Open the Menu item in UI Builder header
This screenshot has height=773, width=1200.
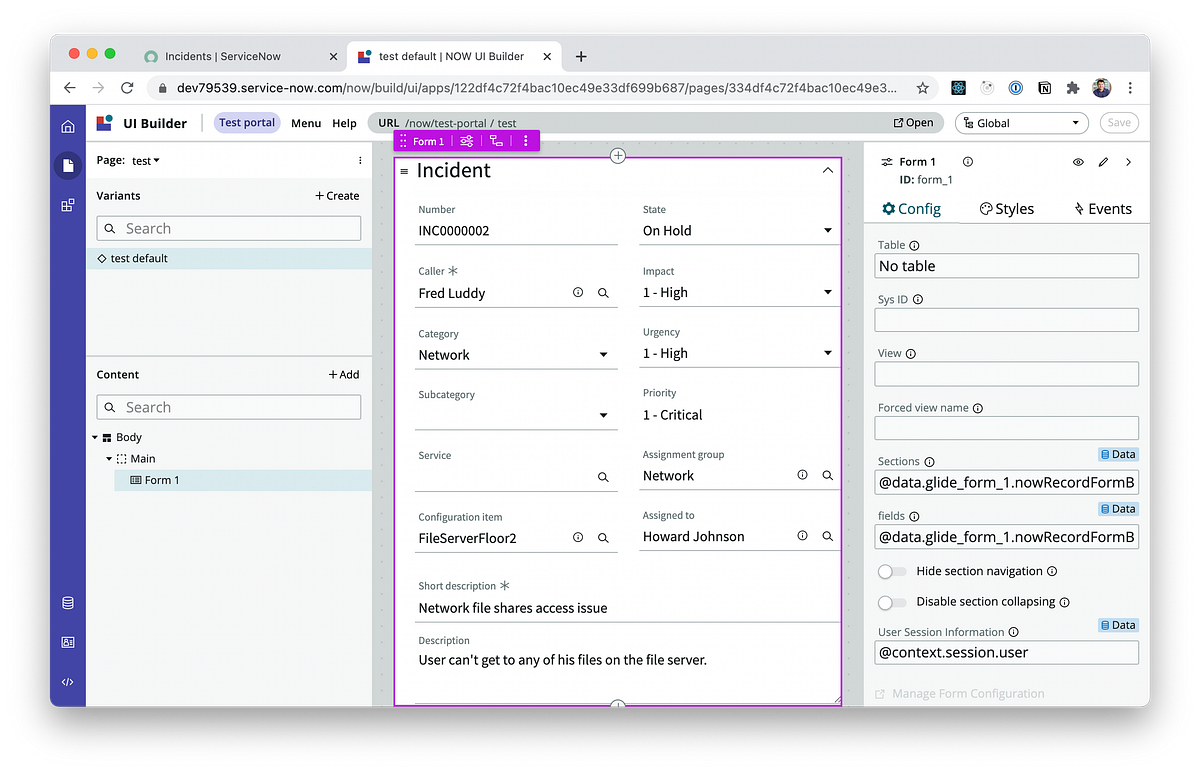pos(306,123)
